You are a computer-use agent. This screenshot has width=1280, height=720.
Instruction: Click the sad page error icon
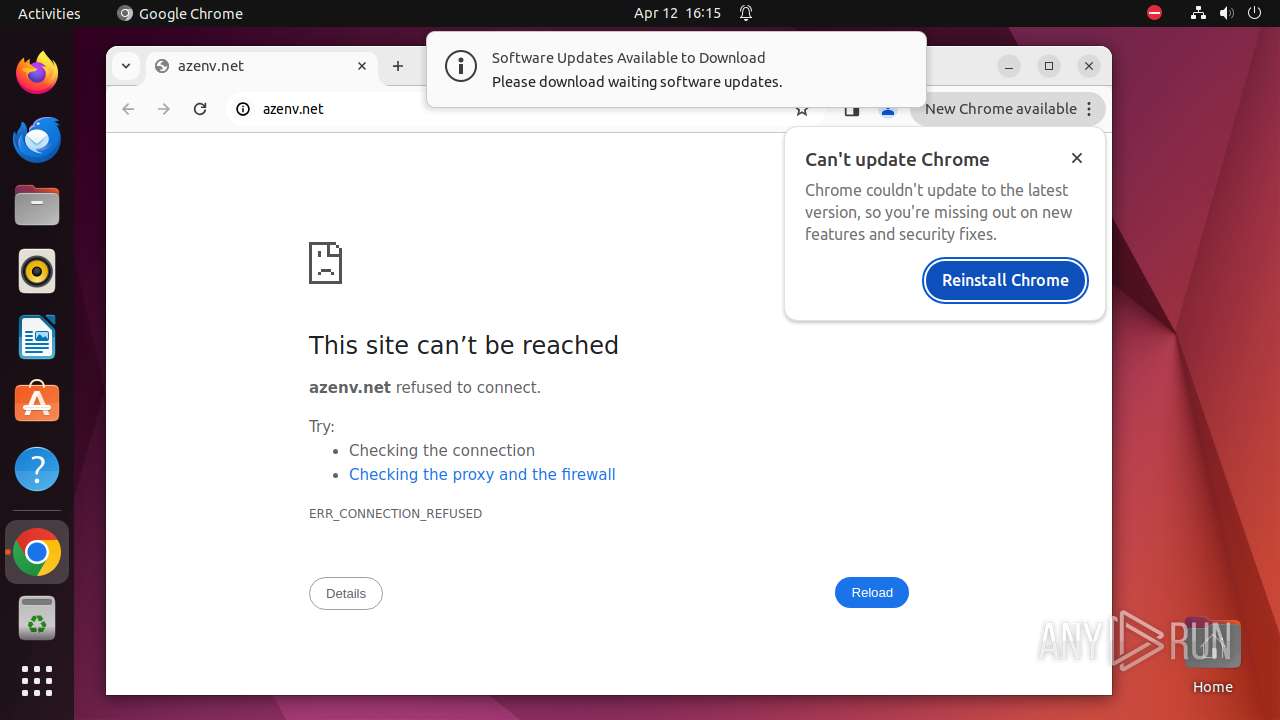coord(326,263)
